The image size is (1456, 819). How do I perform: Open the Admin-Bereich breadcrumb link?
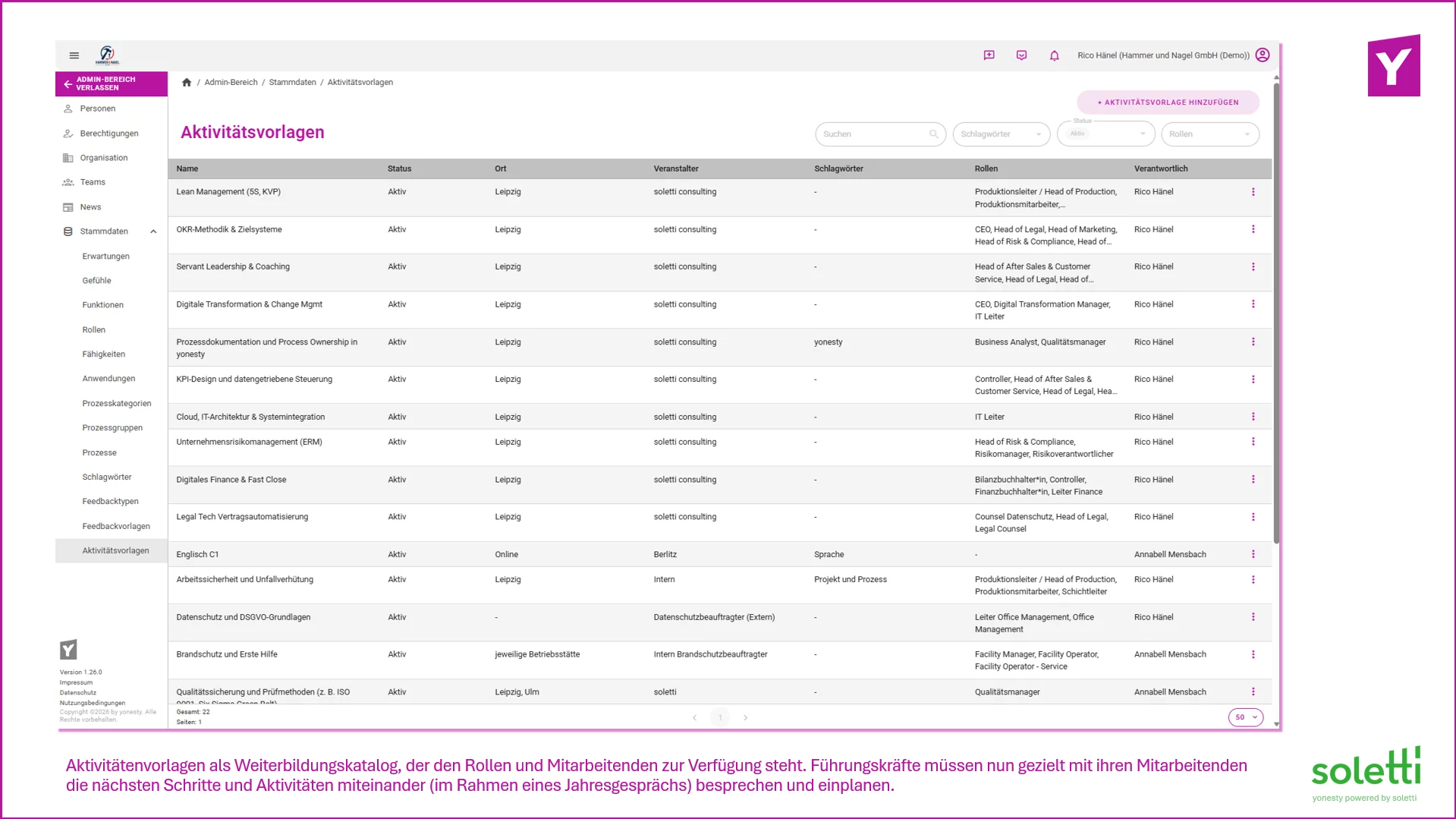[x=231, y=82]
